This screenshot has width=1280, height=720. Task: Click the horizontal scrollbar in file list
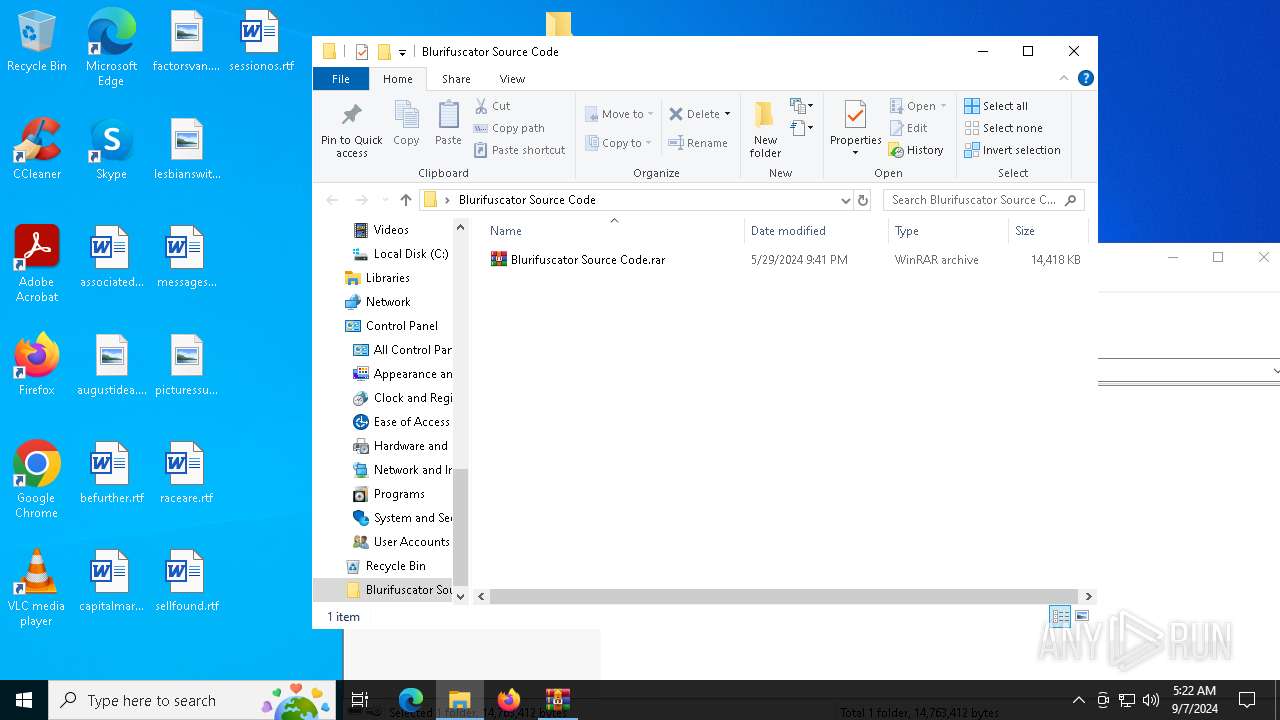click(x=785, y=596)
